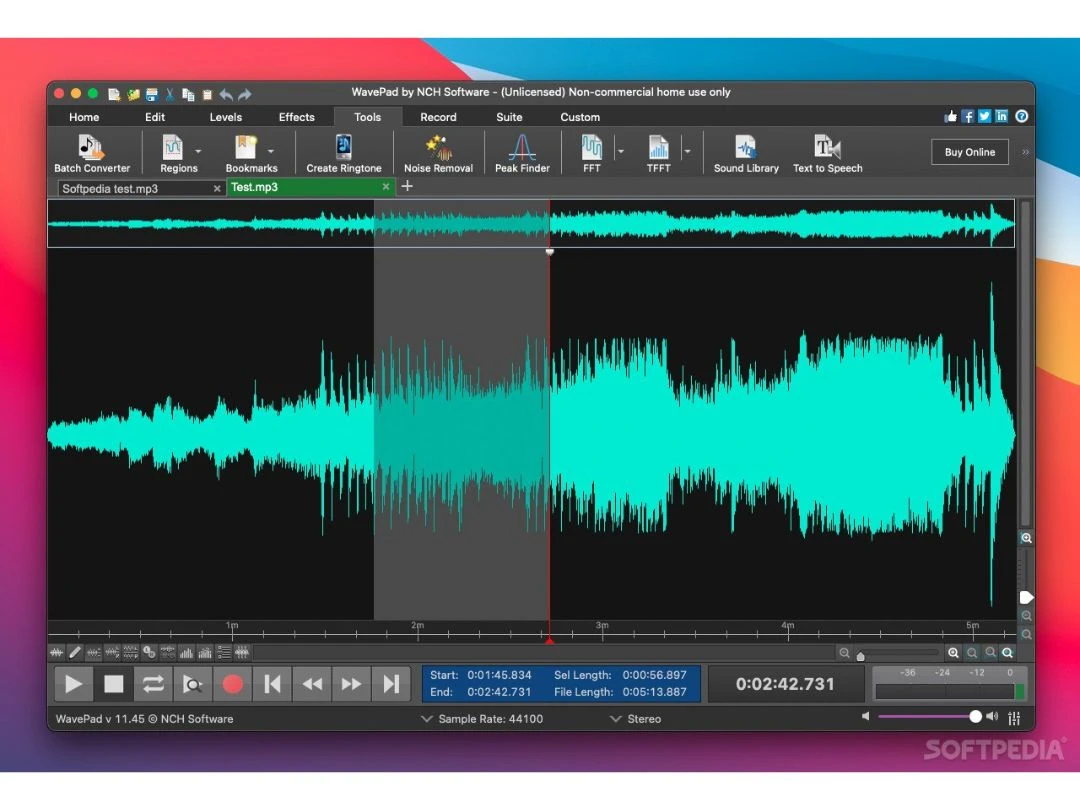1080x810 pixels.
Task: Click the Rewind button
Action: pos(312,684)
